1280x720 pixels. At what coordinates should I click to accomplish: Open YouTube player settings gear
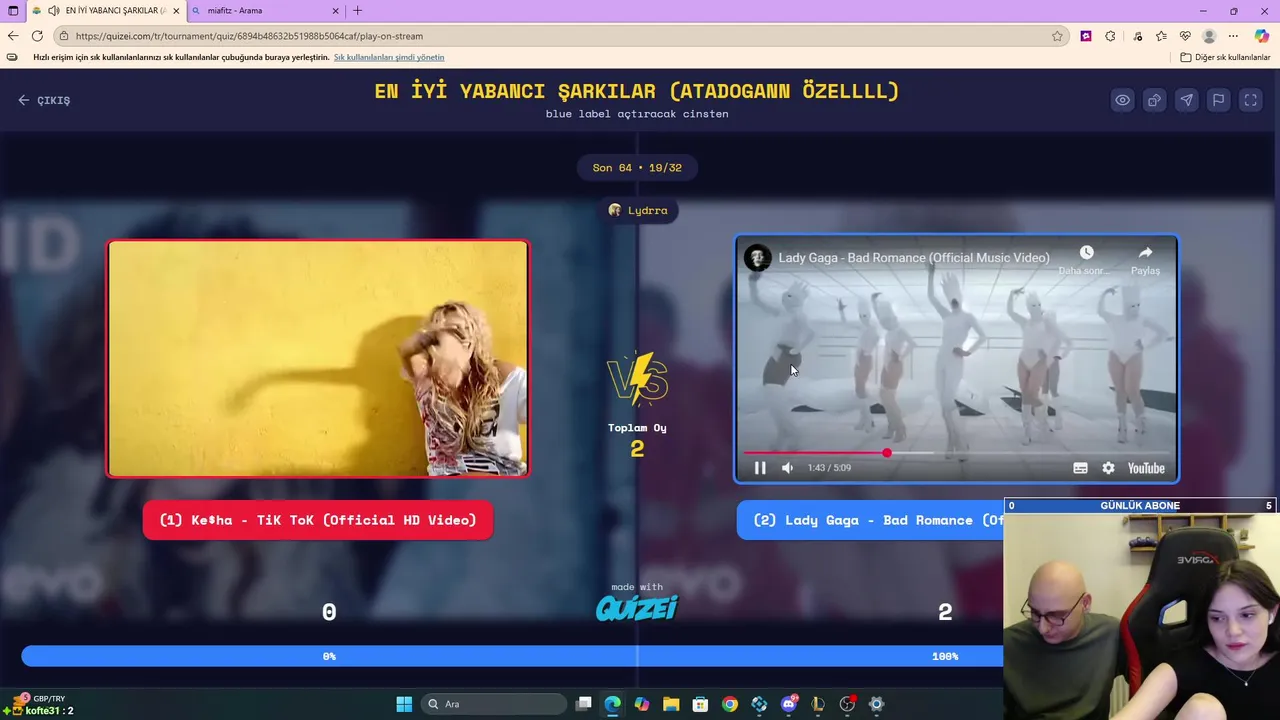[x=1108, y=468]
